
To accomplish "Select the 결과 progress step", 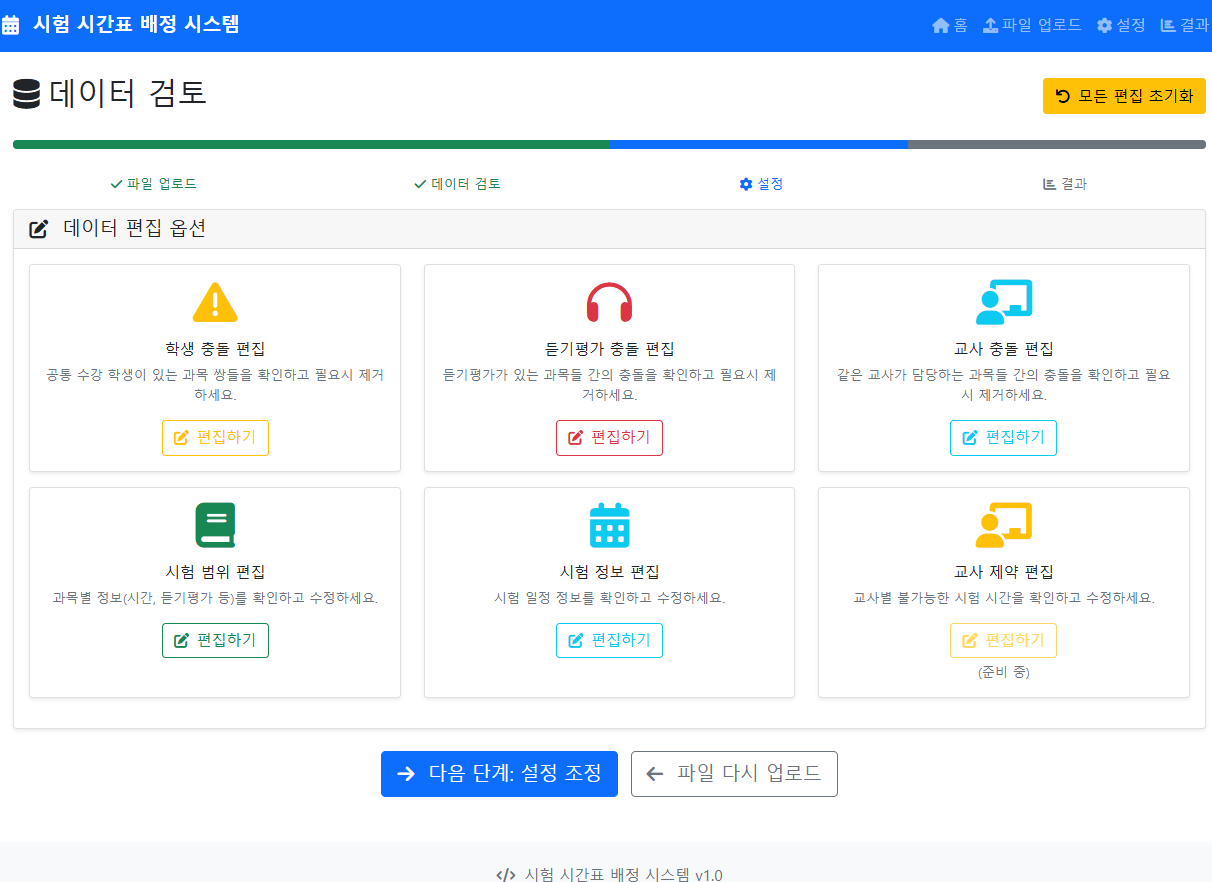I will tap(1065, 184).
